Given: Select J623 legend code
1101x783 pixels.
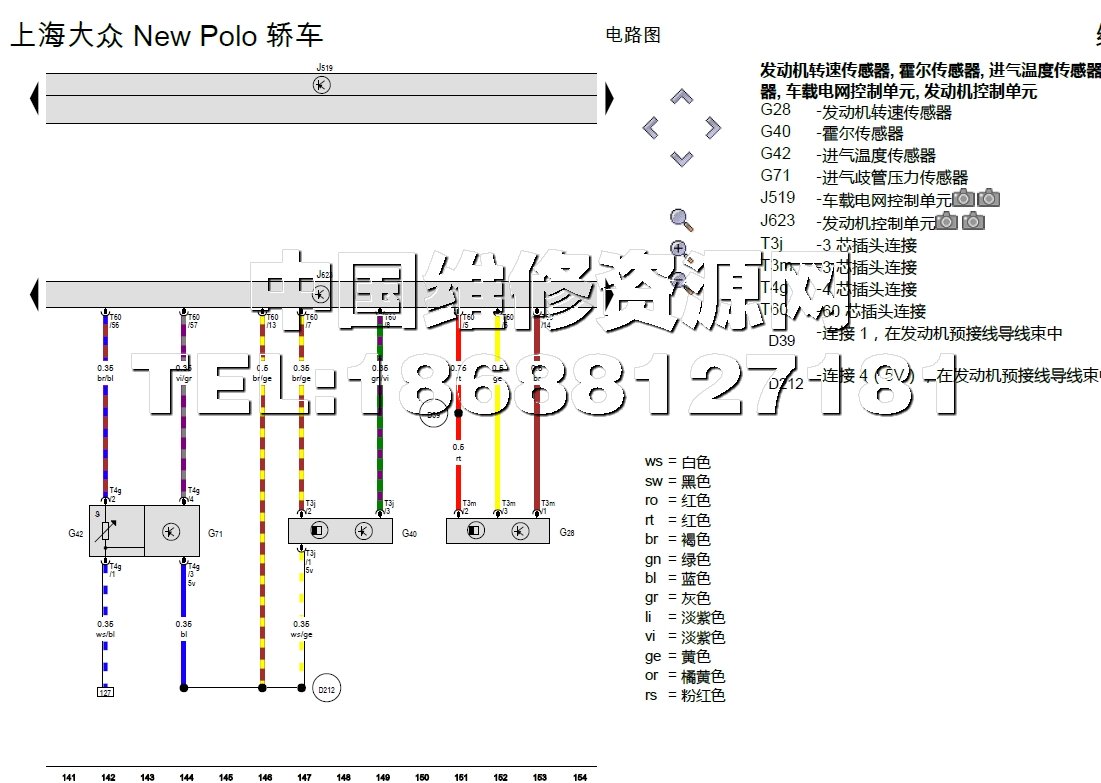Looking at the screenshot, I should 777,221.
